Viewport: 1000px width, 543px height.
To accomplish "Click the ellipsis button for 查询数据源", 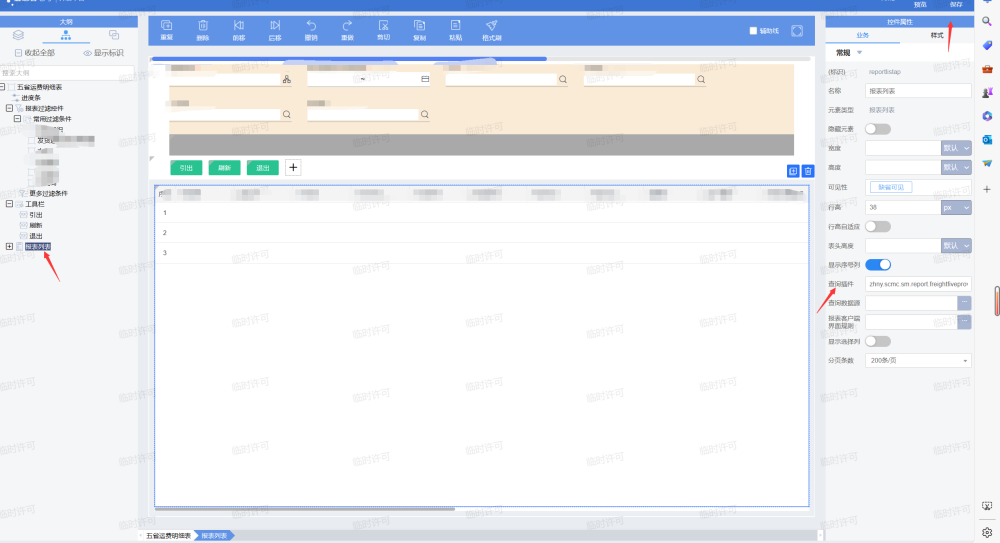I will tap(964, 303).
